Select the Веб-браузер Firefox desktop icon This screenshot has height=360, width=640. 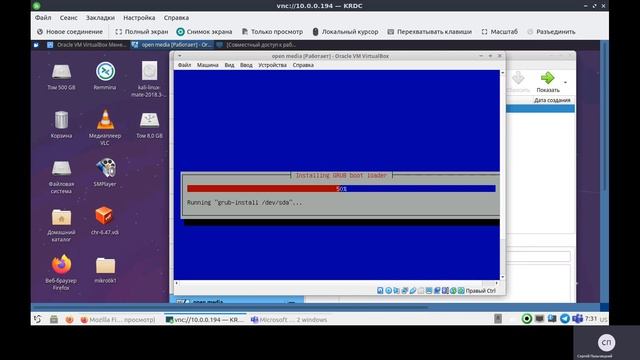coord(61,273)
